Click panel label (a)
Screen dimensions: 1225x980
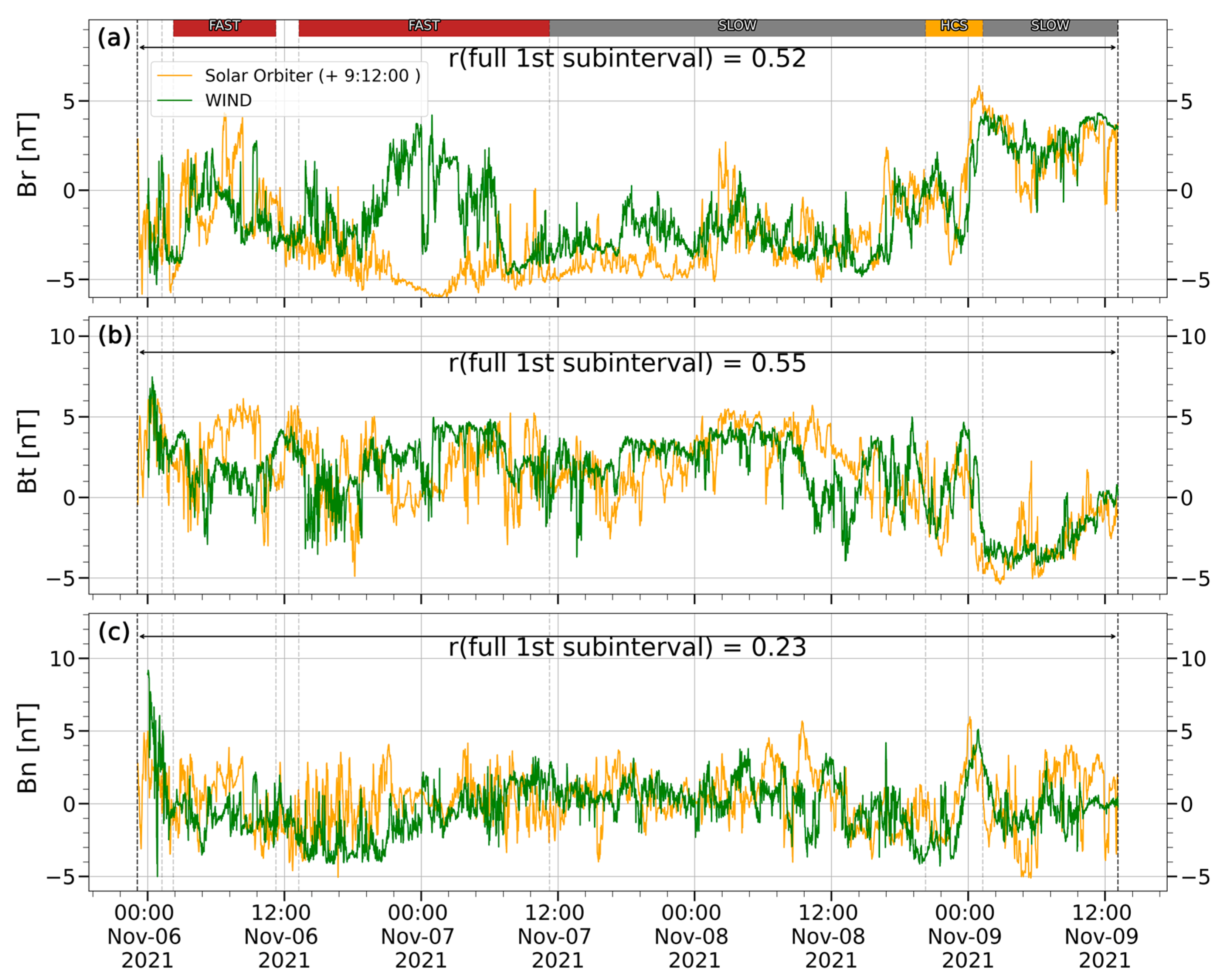coord(113,38)
